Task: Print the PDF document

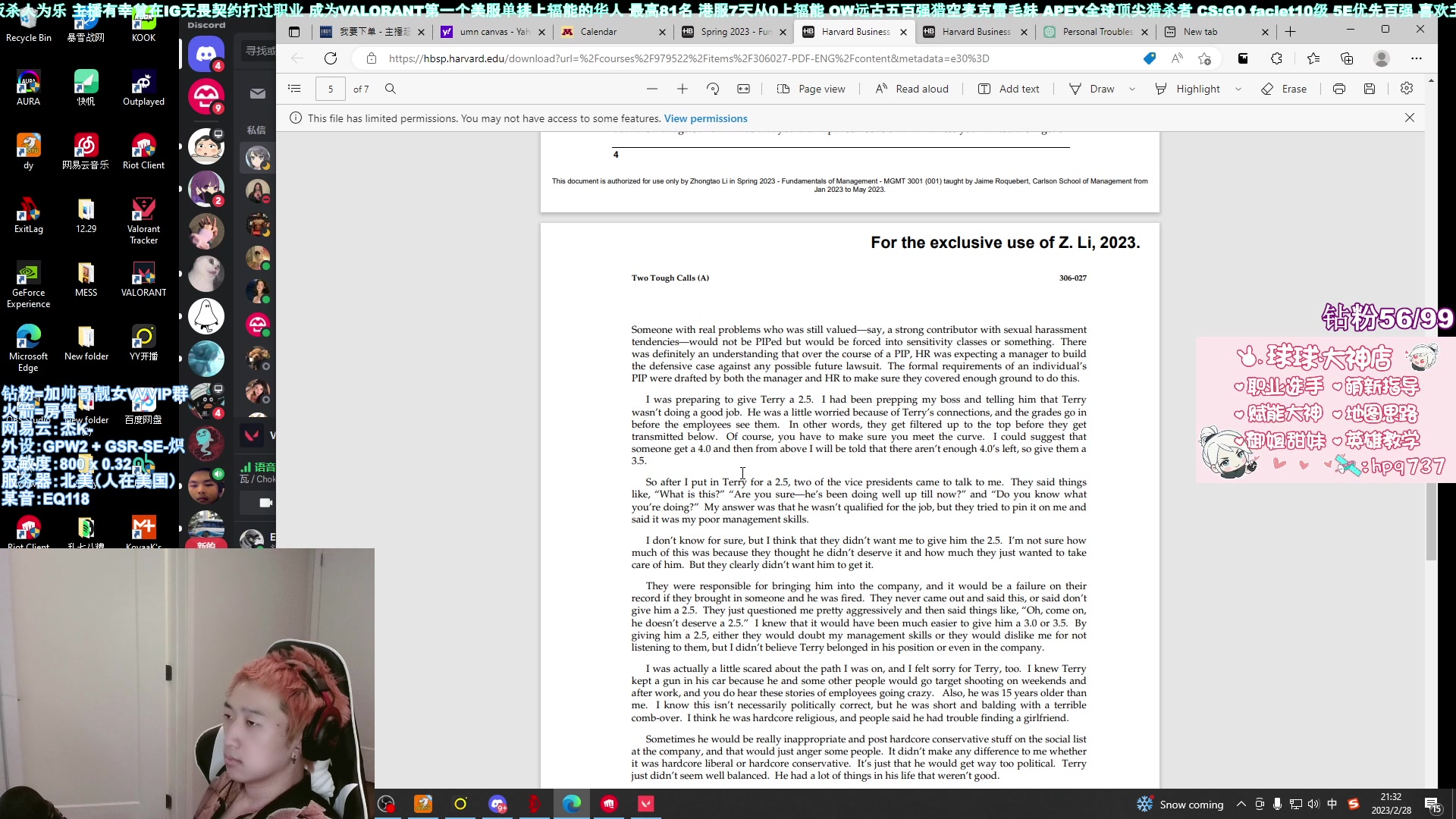Action: 1339,89
